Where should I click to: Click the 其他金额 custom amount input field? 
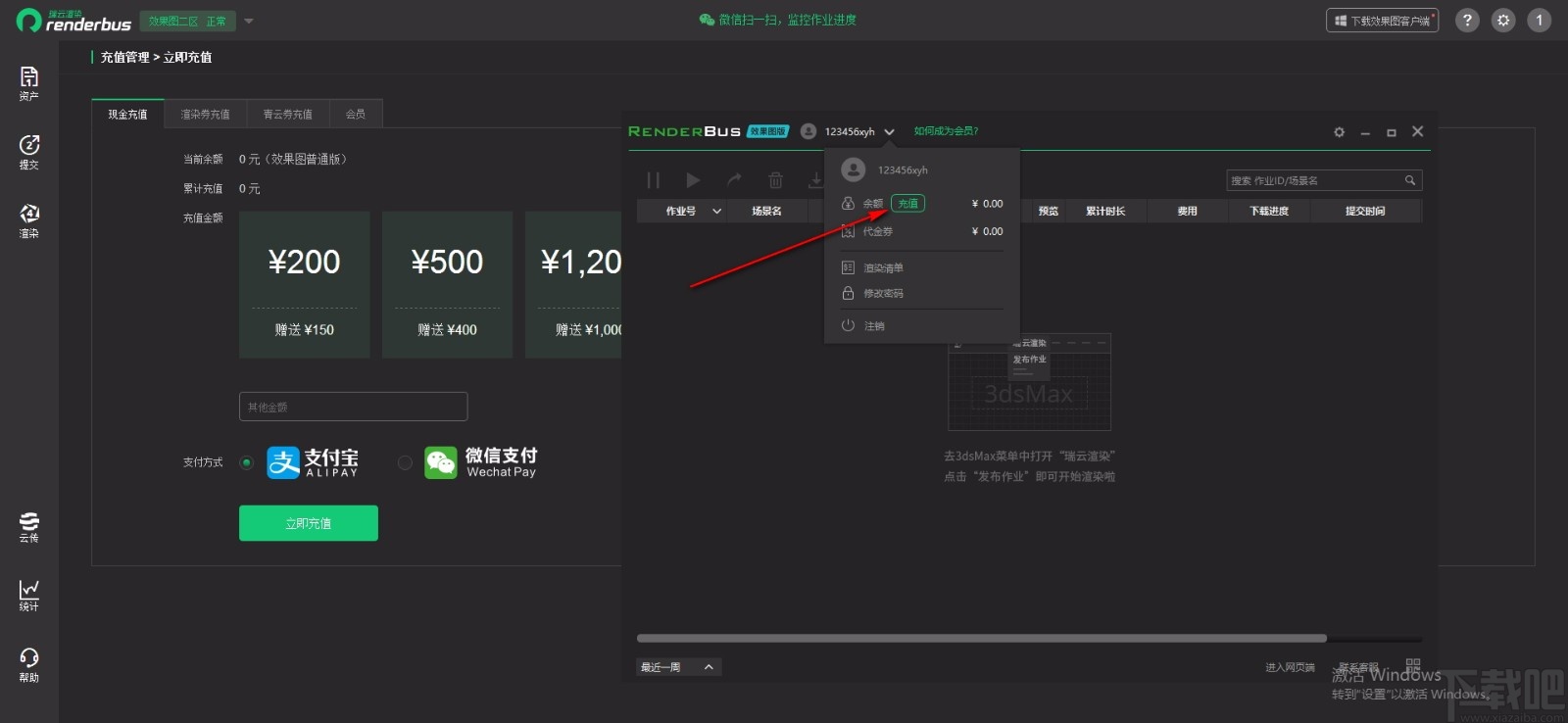tap(353, 407)
